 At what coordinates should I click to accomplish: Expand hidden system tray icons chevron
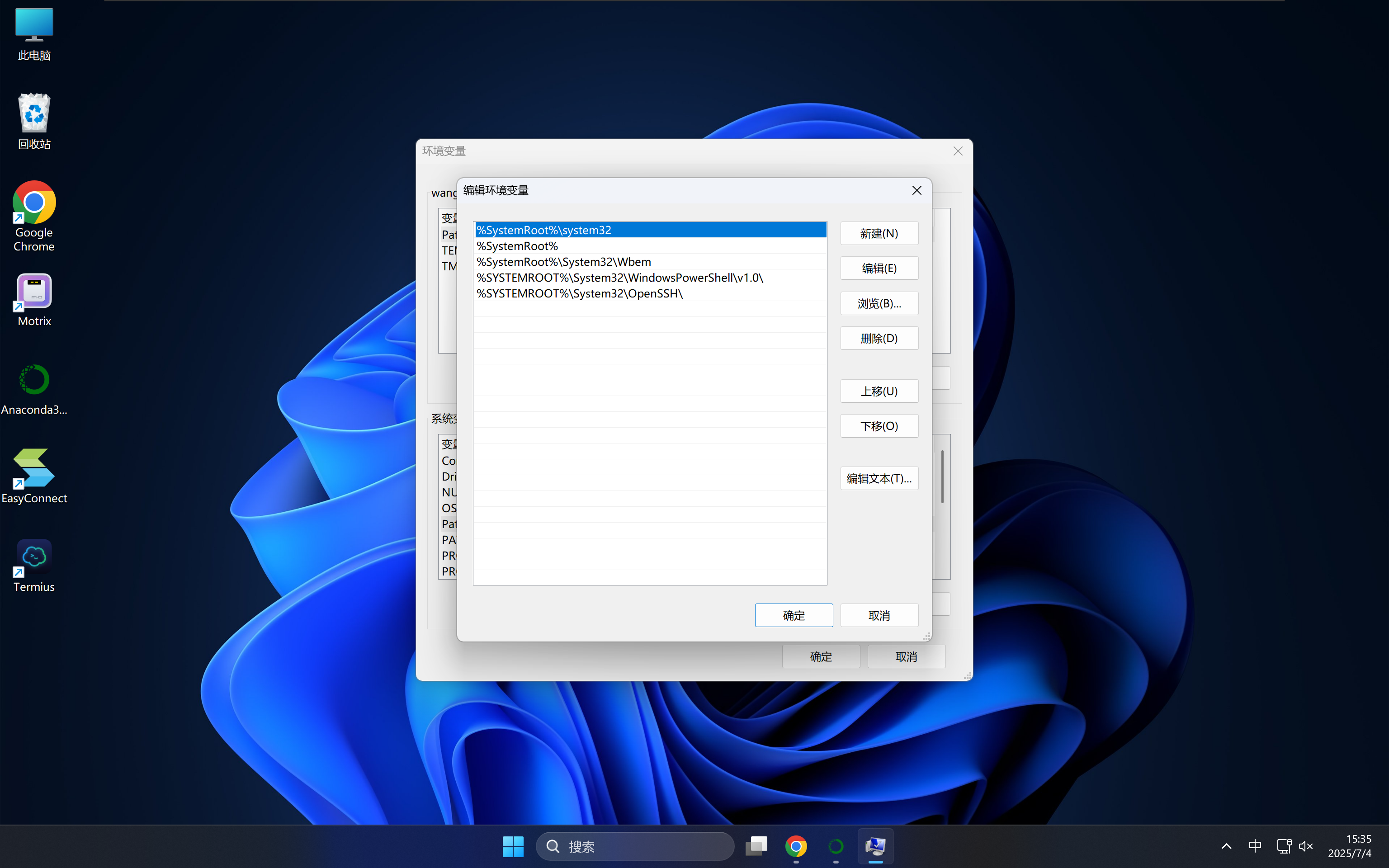[x=1226, y=846]
